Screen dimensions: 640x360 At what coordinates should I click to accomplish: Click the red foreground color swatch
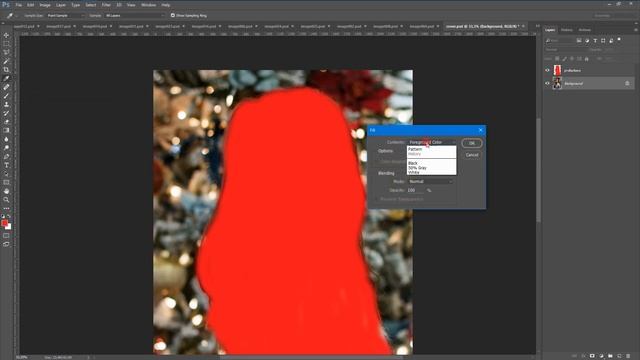pyautogui.click(x=4, y=223)
